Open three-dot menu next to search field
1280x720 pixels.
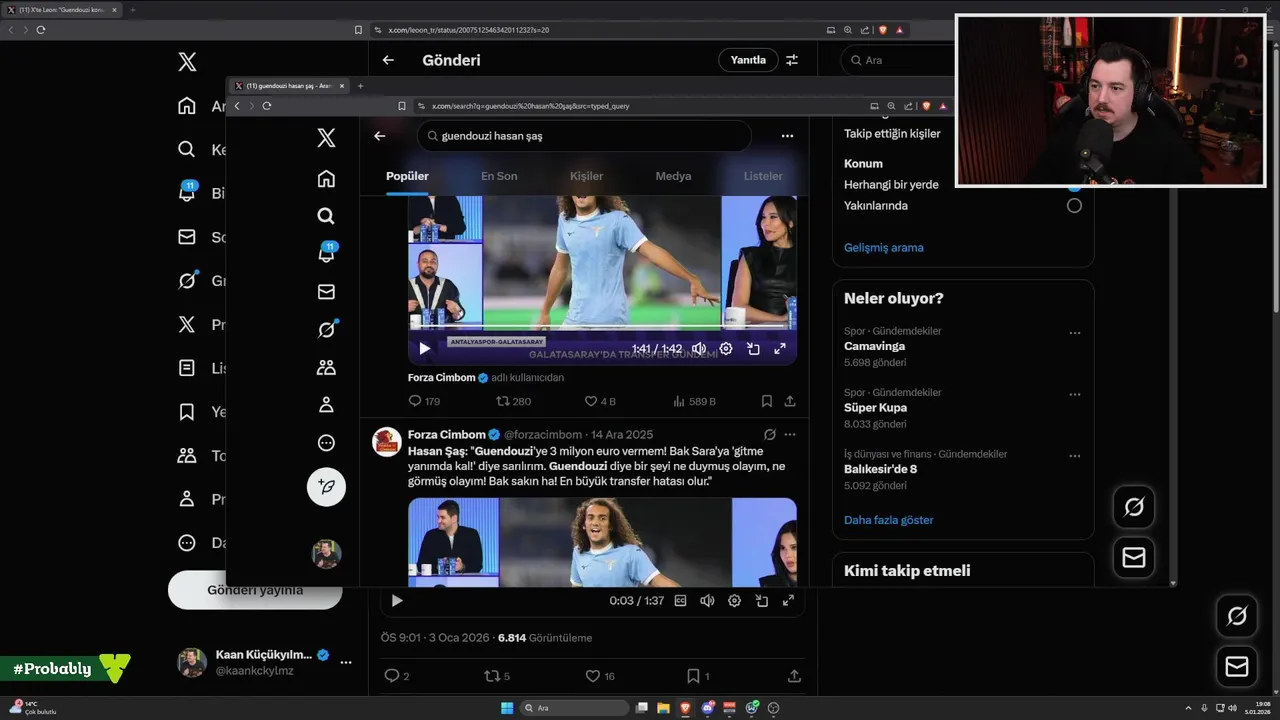pyautogui.click(x=787, y=136)
